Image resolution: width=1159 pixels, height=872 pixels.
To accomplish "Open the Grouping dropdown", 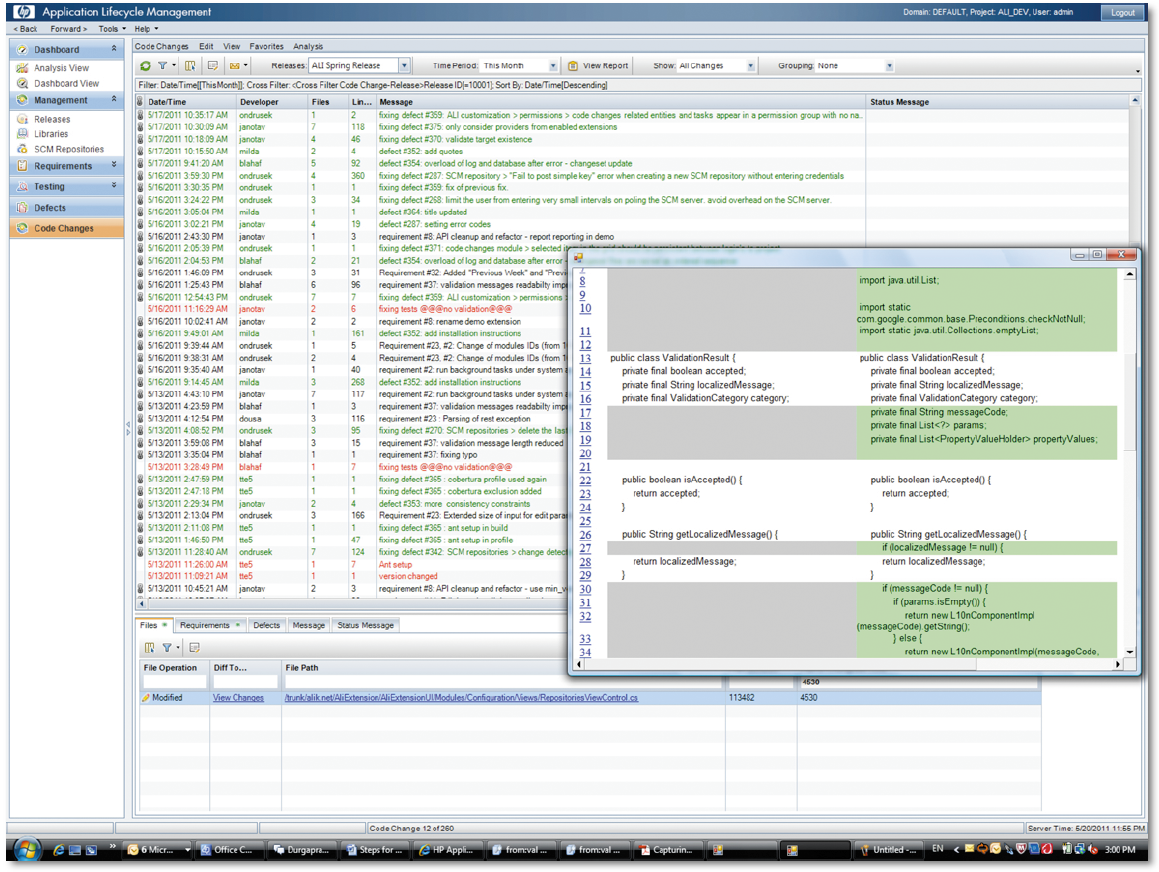I will click(888, 66).
